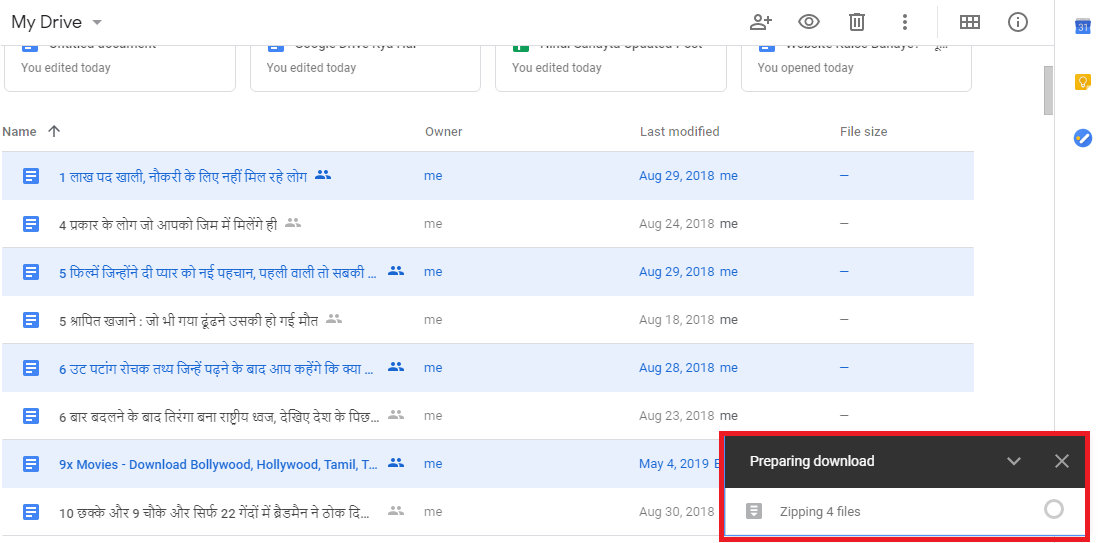Click the 'Zipping 4 files' entry
Image resolution: width=1109 pixels, height=543 pixels.
point(905,511)
